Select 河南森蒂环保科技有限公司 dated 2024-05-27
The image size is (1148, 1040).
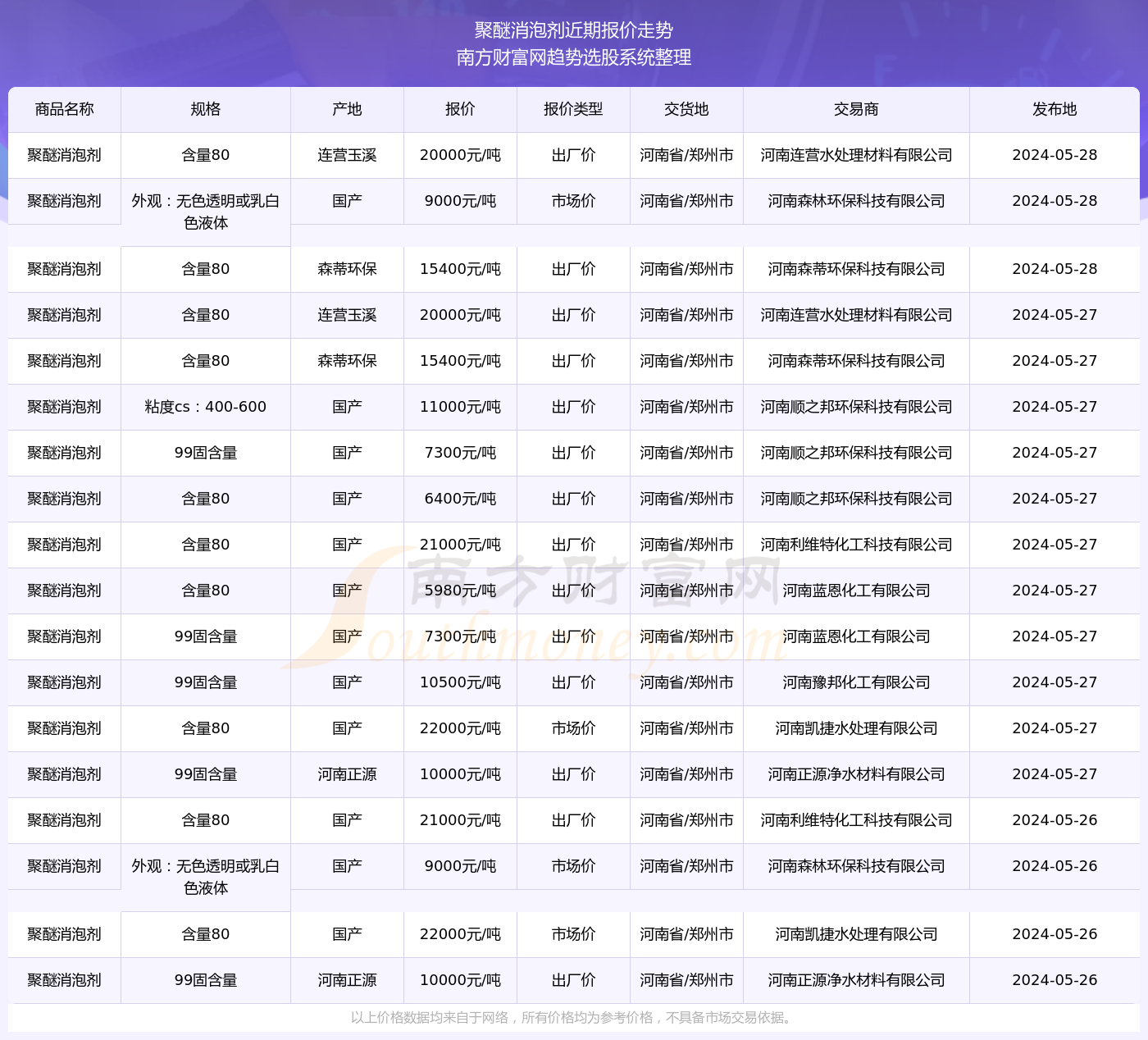(x=856, y=361)
